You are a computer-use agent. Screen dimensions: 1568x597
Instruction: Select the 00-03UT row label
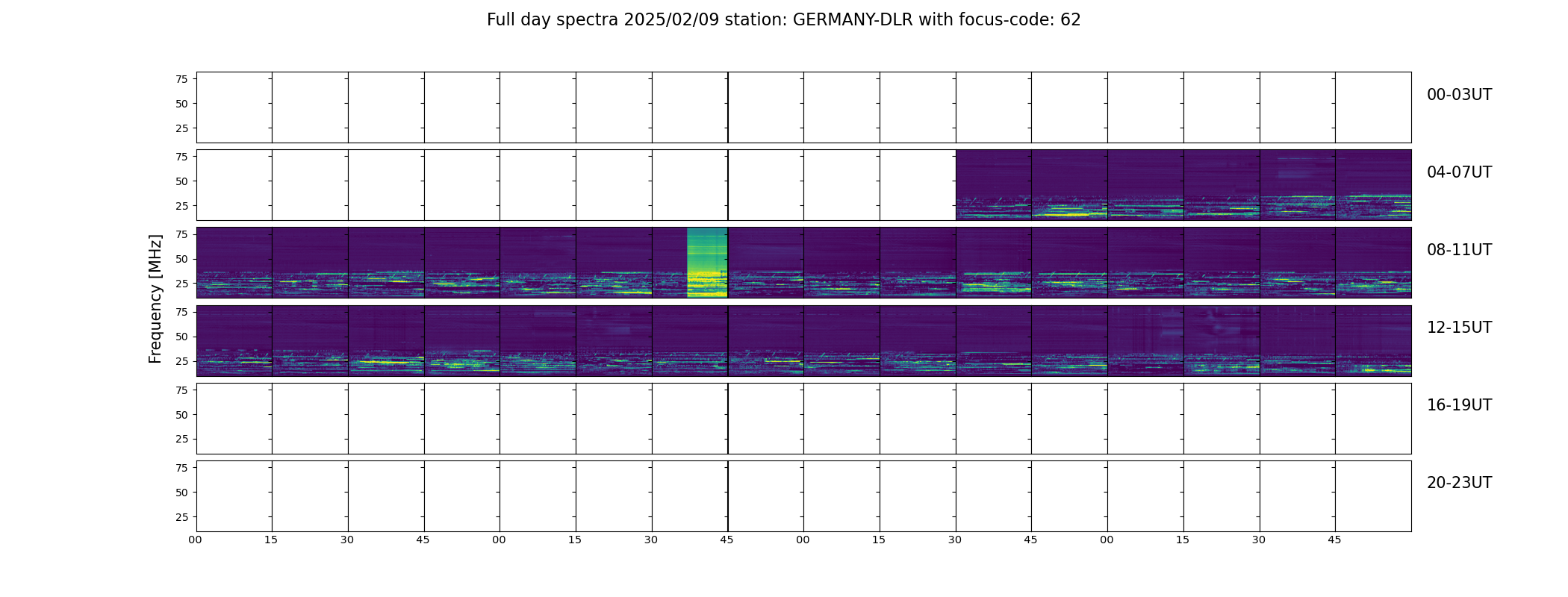(x=1459, y=95)
